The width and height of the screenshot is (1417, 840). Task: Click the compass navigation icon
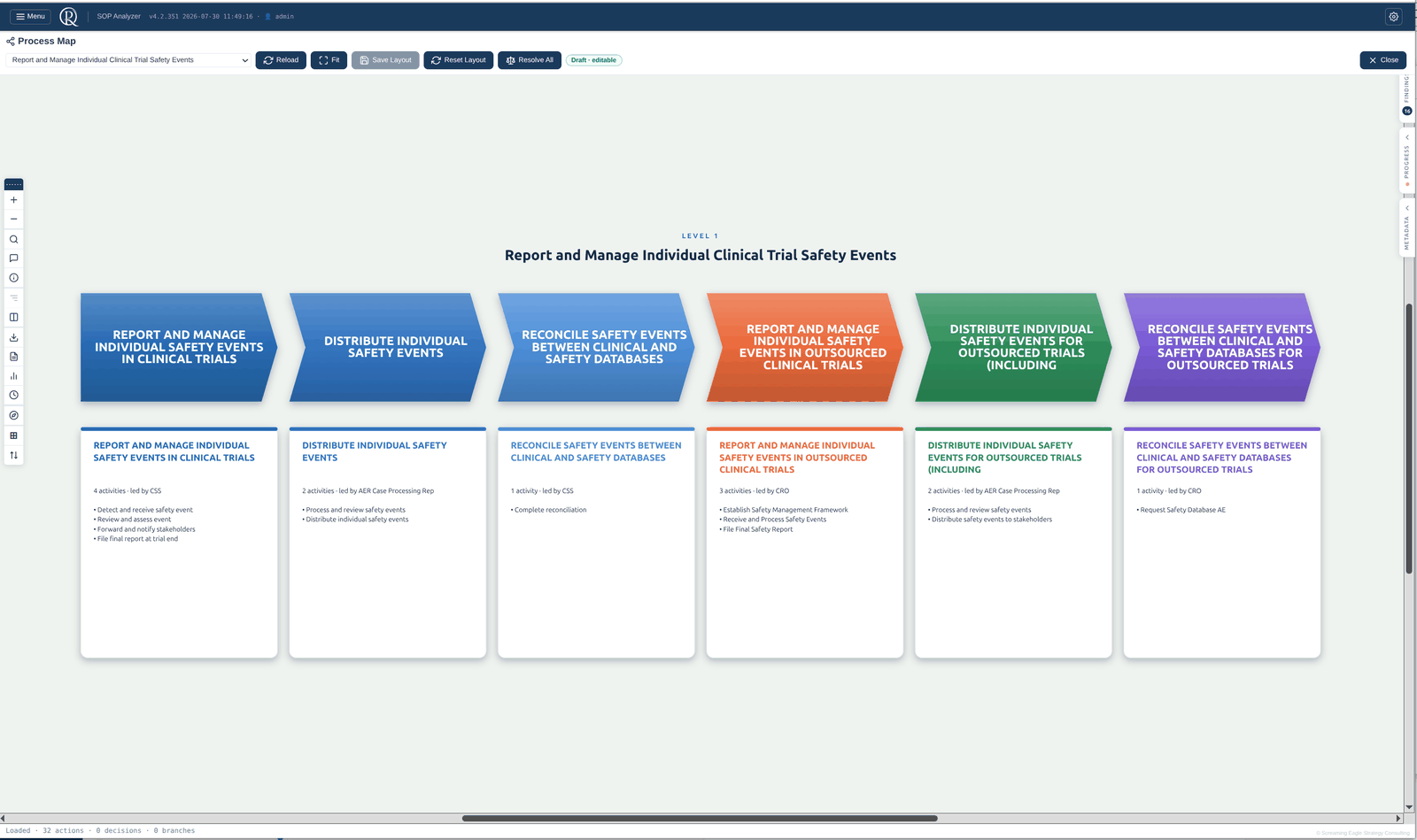pyautogui.click(x=13, y=415)
